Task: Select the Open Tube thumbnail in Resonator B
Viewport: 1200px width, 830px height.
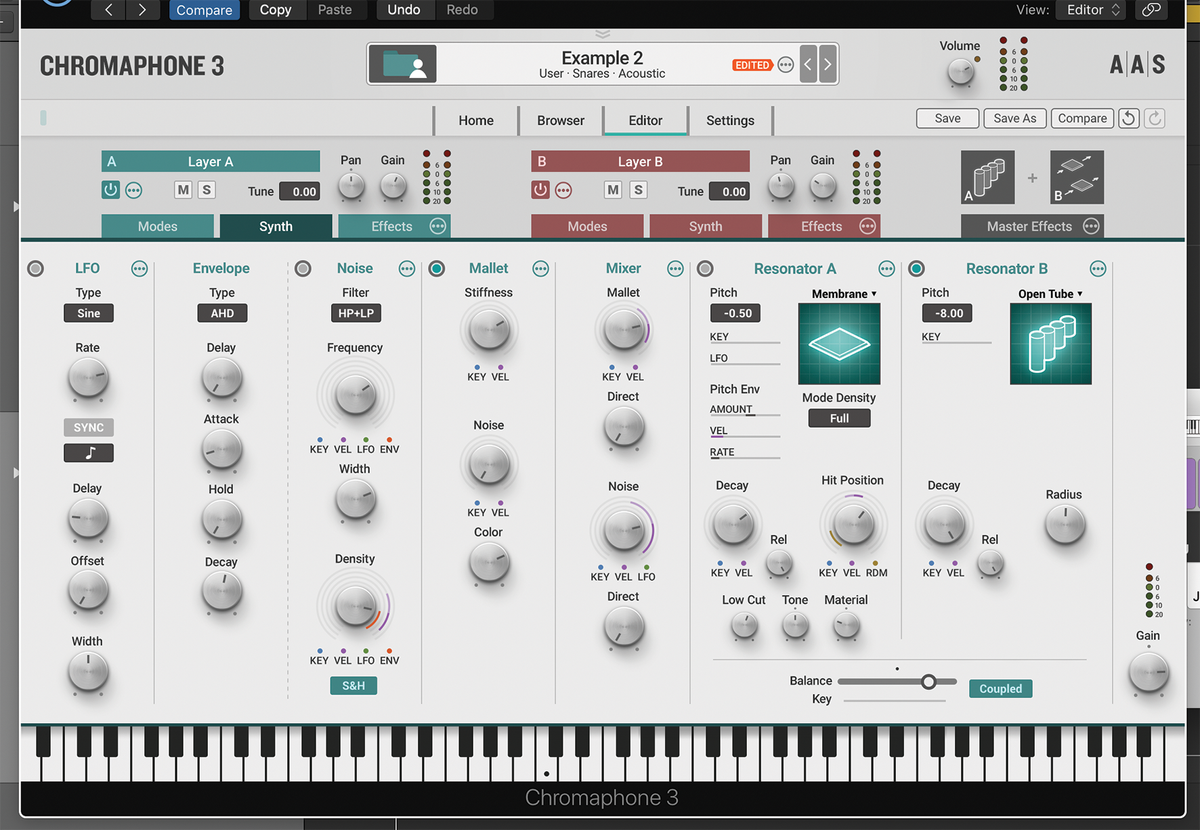Action: (x=1050, y=343)
